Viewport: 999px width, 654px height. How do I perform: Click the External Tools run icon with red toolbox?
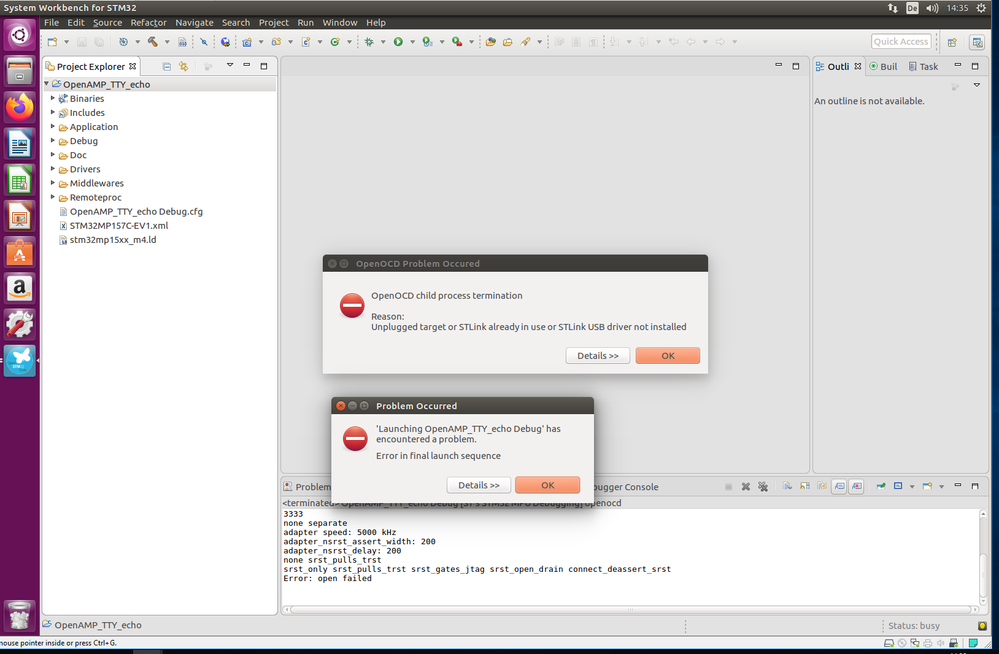(457, 42)
